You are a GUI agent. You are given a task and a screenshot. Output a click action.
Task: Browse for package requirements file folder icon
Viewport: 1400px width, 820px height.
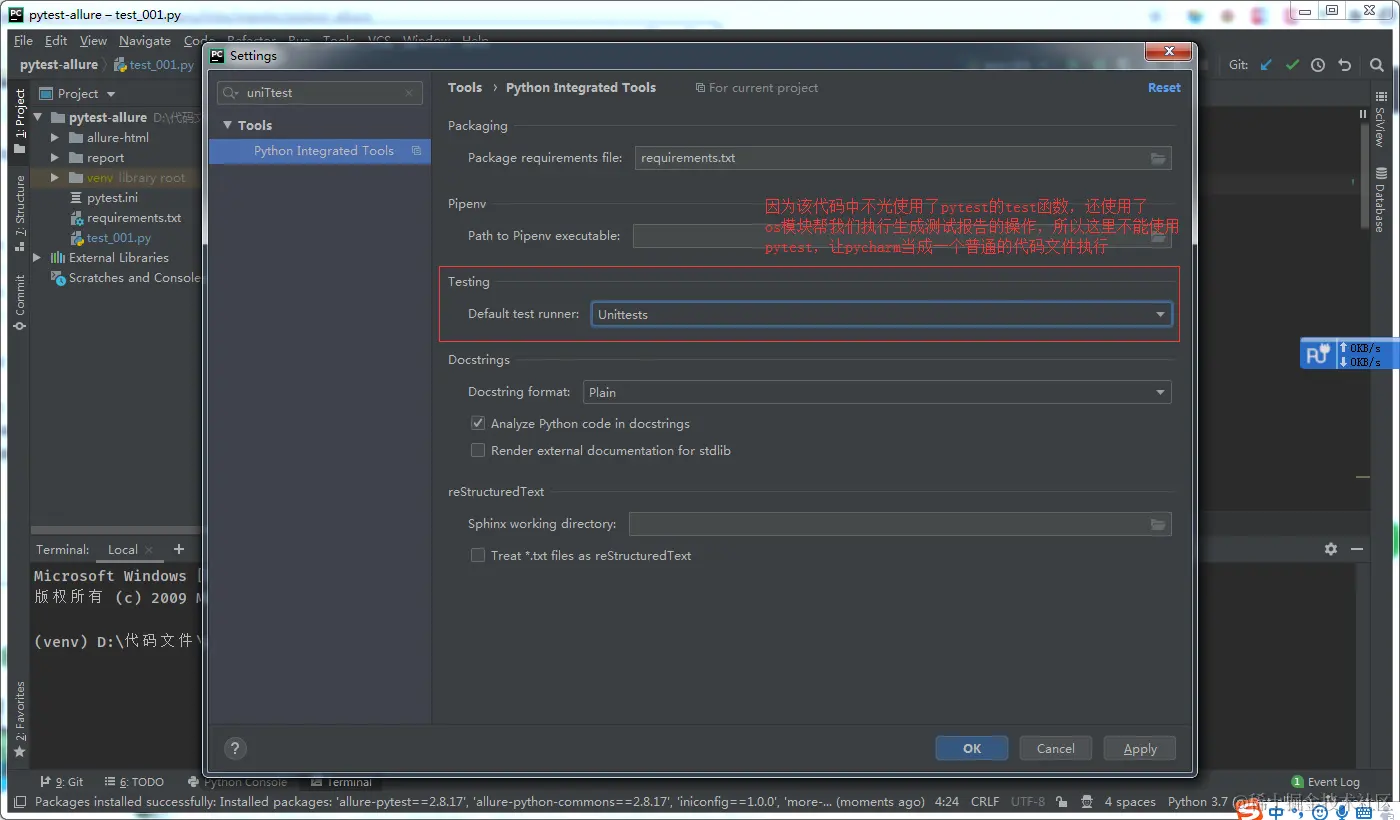tap(1158, 158)
